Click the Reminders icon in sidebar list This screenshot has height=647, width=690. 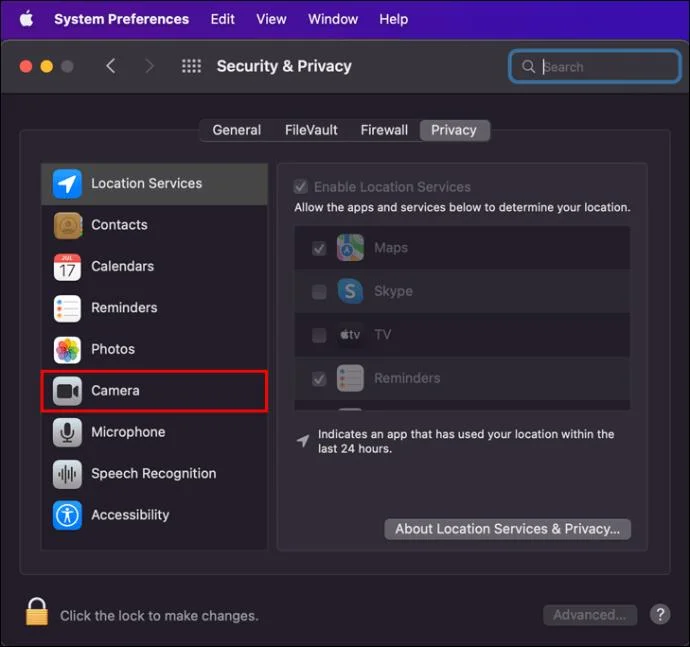pyautogui.click(x=67, y=308)
